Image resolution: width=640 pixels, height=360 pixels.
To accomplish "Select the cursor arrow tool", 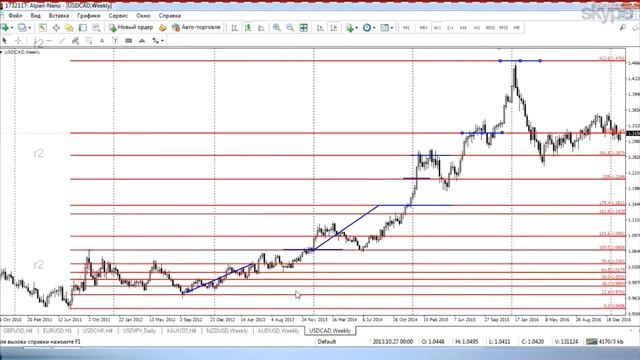I will click(x=4, y=41).
